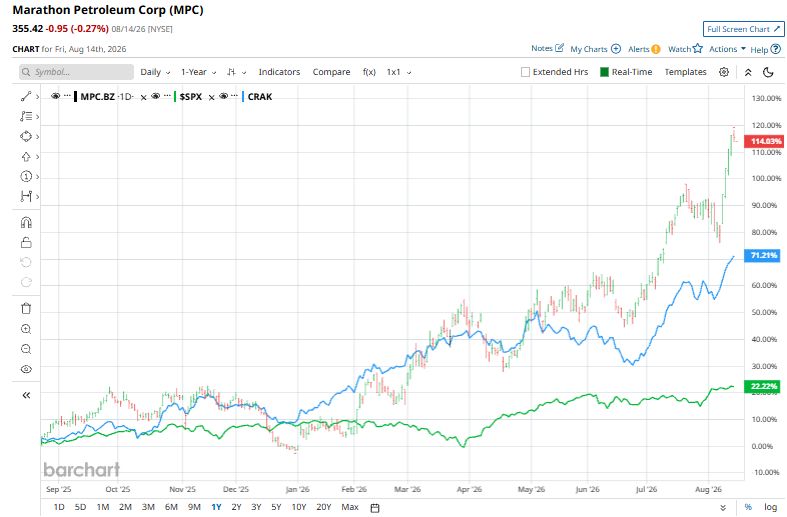Open the custom date range calendar
Image resolution: width=787 pixels, height=517 pixels.
(x=374, y=507)
